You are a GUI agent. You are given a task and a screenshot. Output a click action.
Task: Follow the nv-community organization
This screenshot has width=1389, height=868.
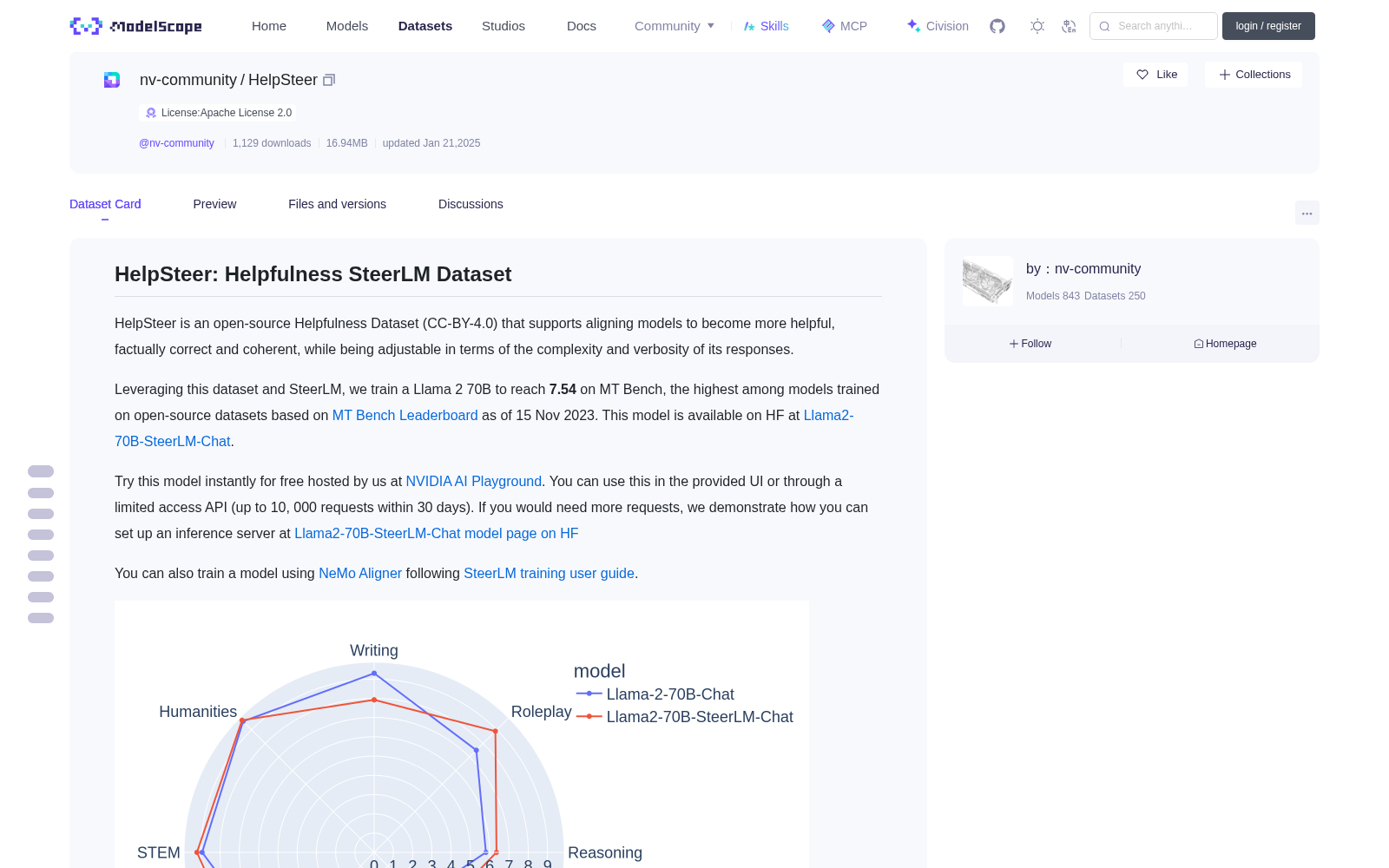tap(1030, 344)
